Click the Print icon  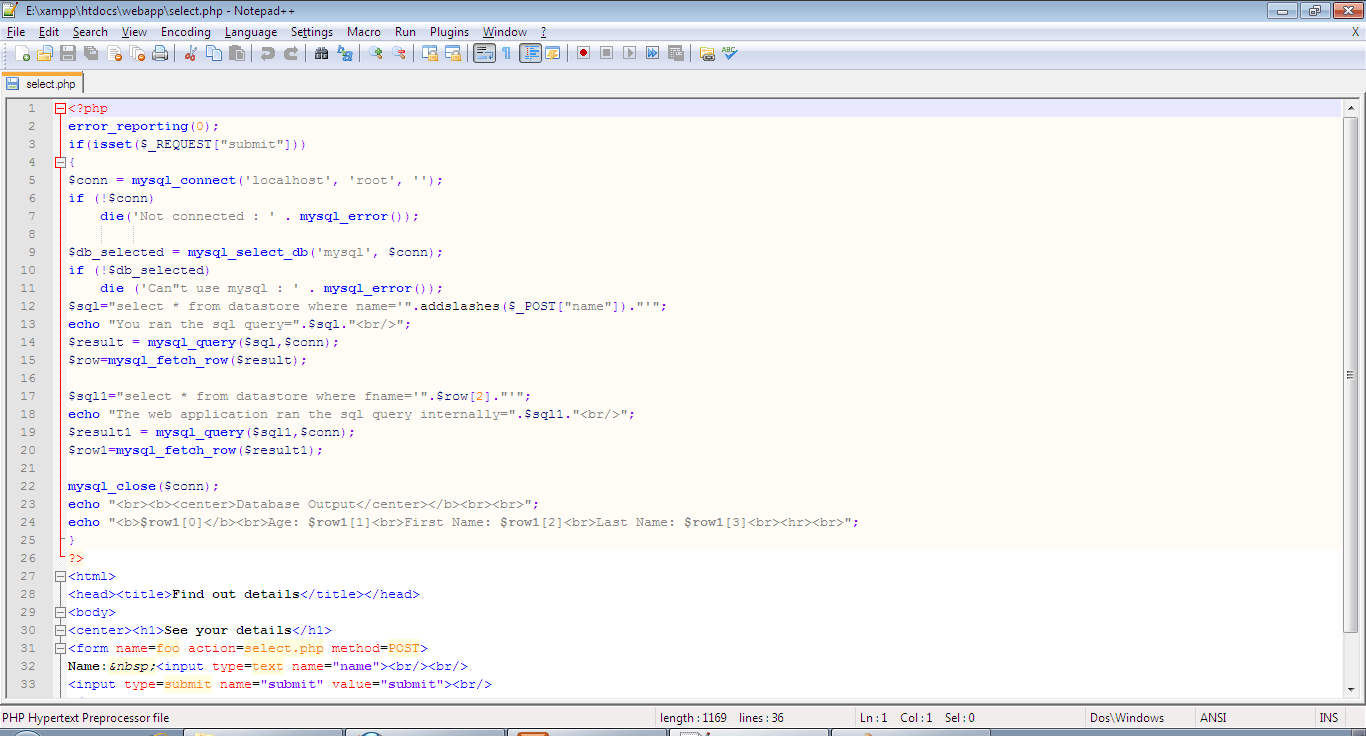click(x=160, y=52)
